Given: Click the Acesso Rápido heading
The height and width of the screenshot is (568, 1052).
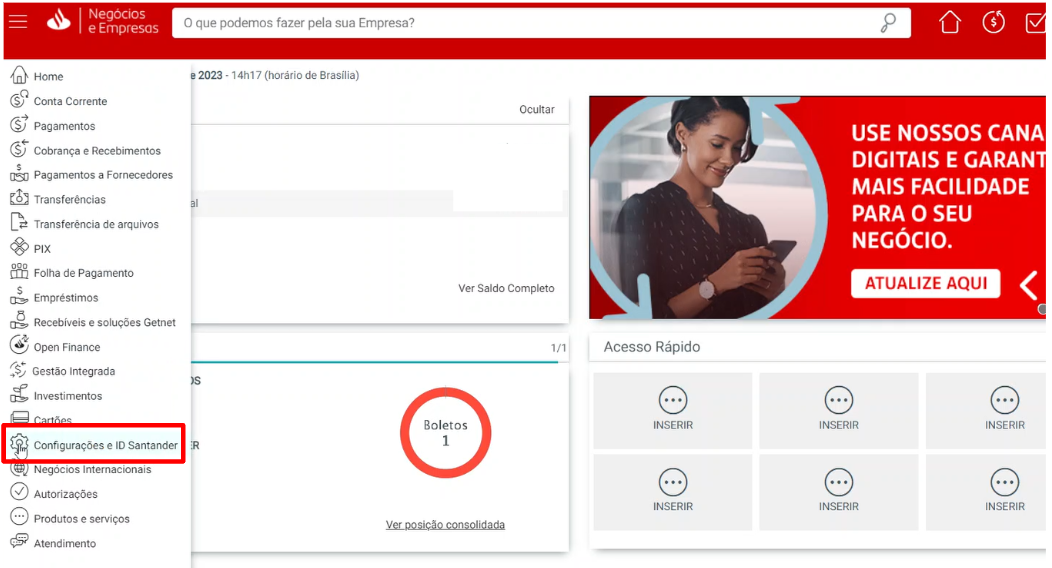Looking at the screenshot, I should point(651,347).
